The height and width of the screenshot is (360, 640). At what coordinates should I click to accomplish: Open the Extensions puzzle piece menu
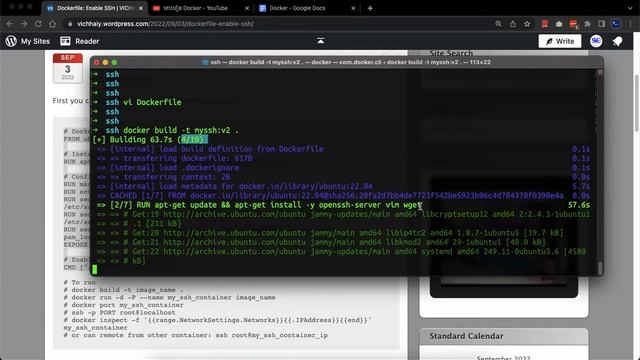(x=587, y=24)
